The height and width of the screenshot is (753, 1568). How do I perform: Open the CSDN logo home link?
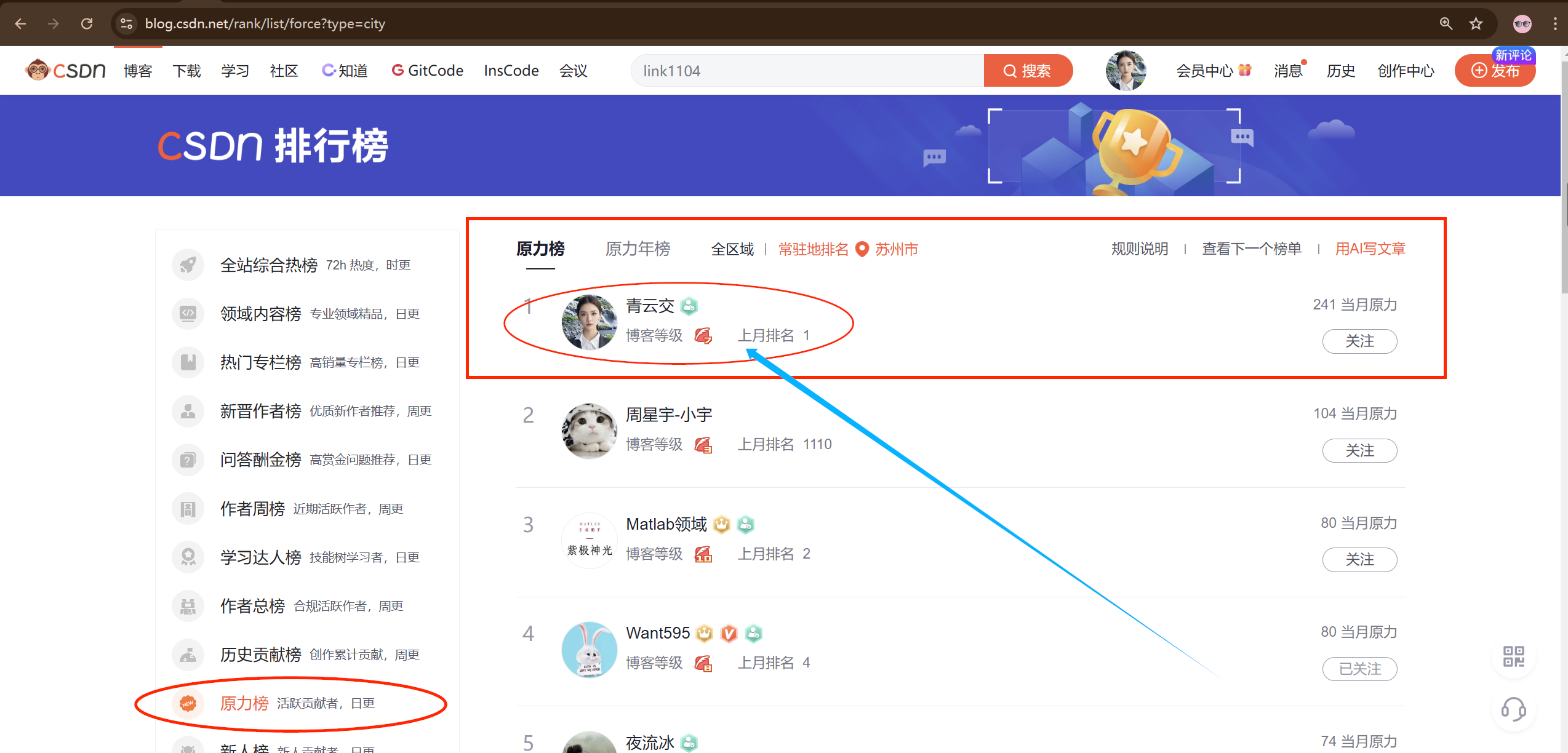coord(65,70)
